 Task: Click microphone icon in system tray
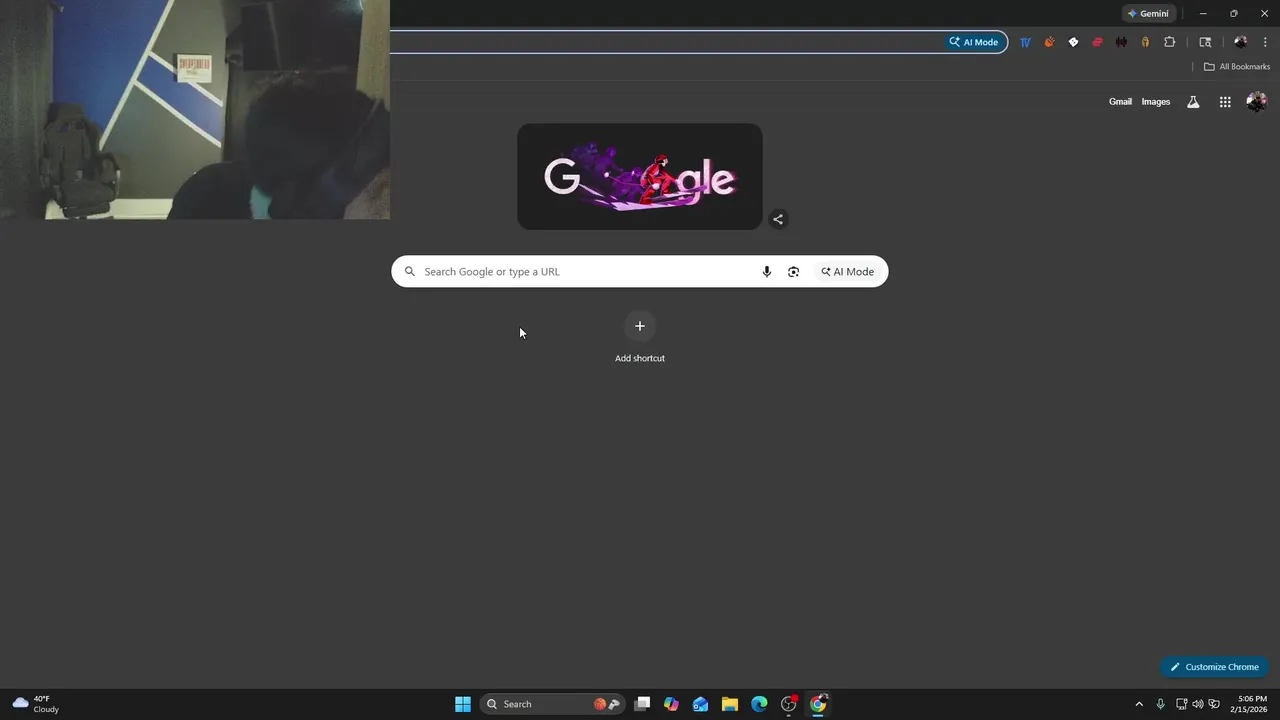pyautogui.click(x=1160, y=704)
